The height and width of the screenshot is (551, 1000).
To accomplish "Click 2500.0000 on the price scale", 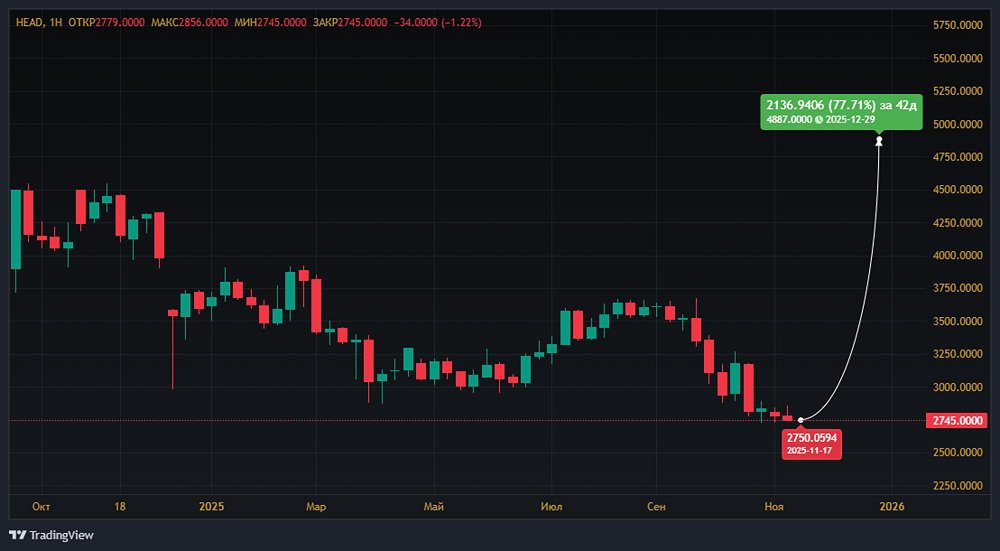I will click(x=957, y=453).
